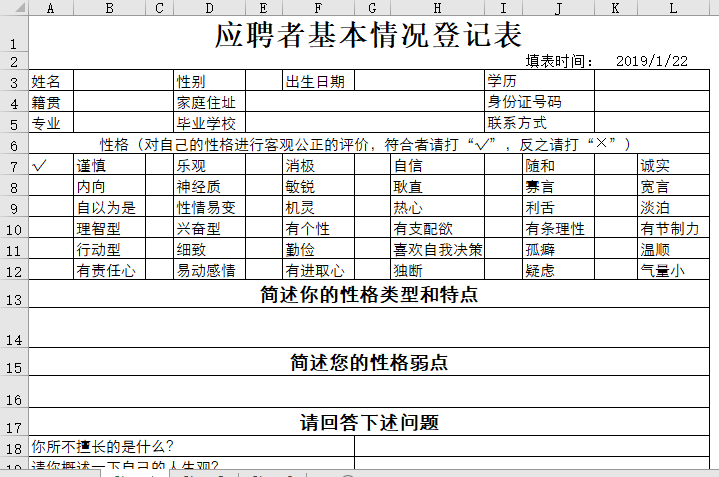Select column header D
Image resolution: width=719 pixels, height=477 pixels.
pyautogui.click(x=209, y=8)
